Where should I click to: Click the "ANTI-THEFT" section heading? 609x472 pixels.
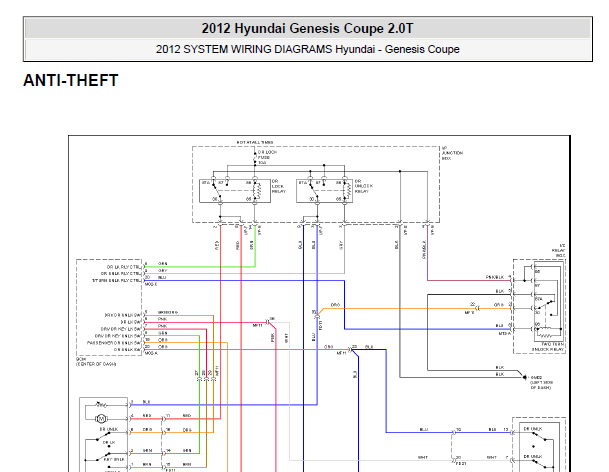coord(71,81)
